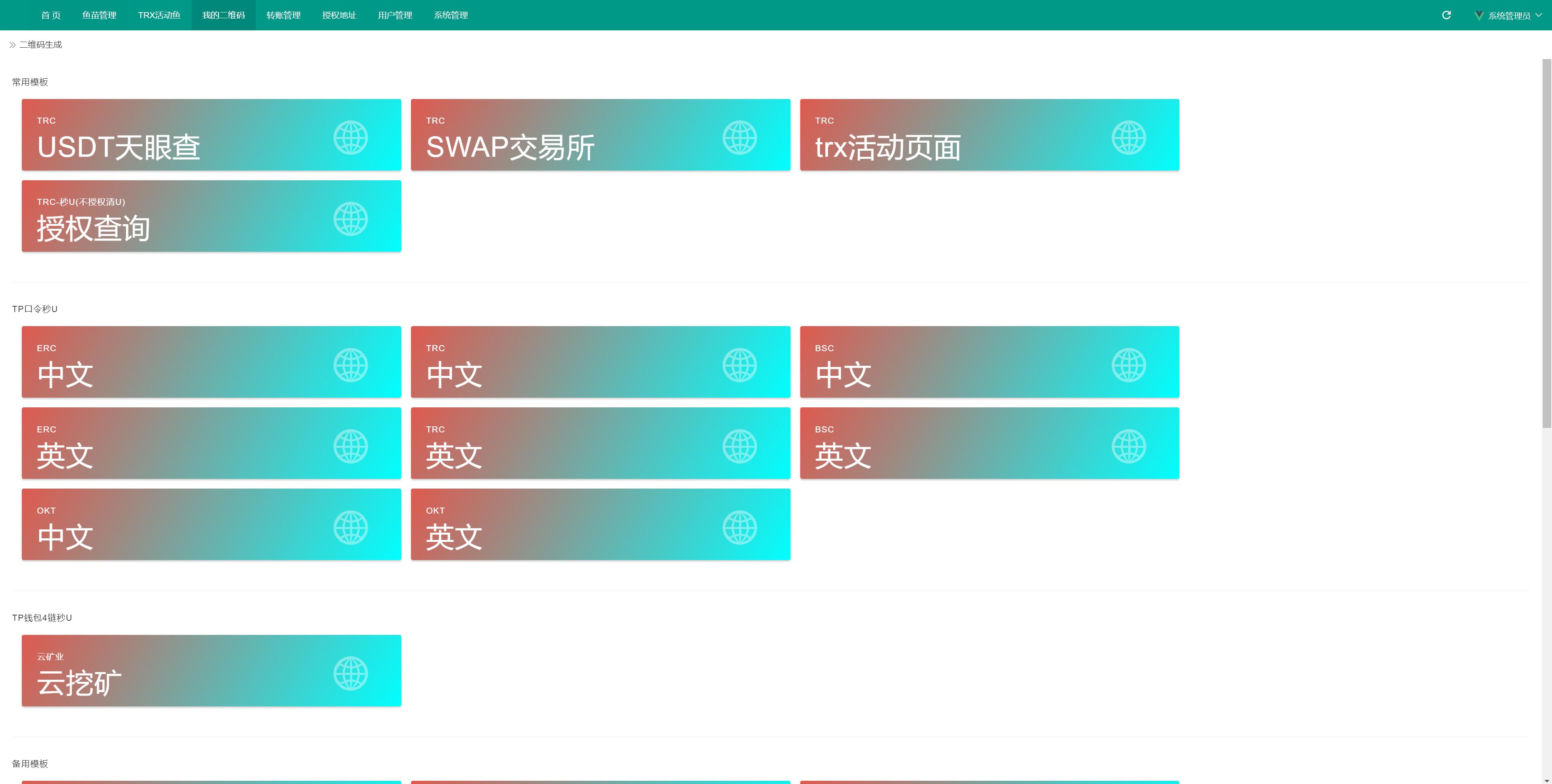Image resolution: width=1552 pixels, height=784 pixels.
Task: Switch to the 首页 tab
Action: (x=51, y=15)
